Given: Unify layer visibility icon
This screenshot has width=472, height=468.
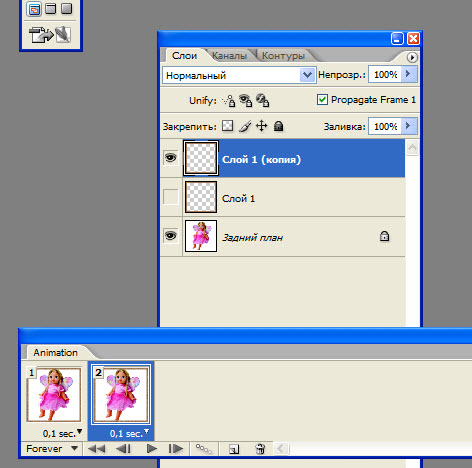Looking at the screenshot, I should click(246, 100).
